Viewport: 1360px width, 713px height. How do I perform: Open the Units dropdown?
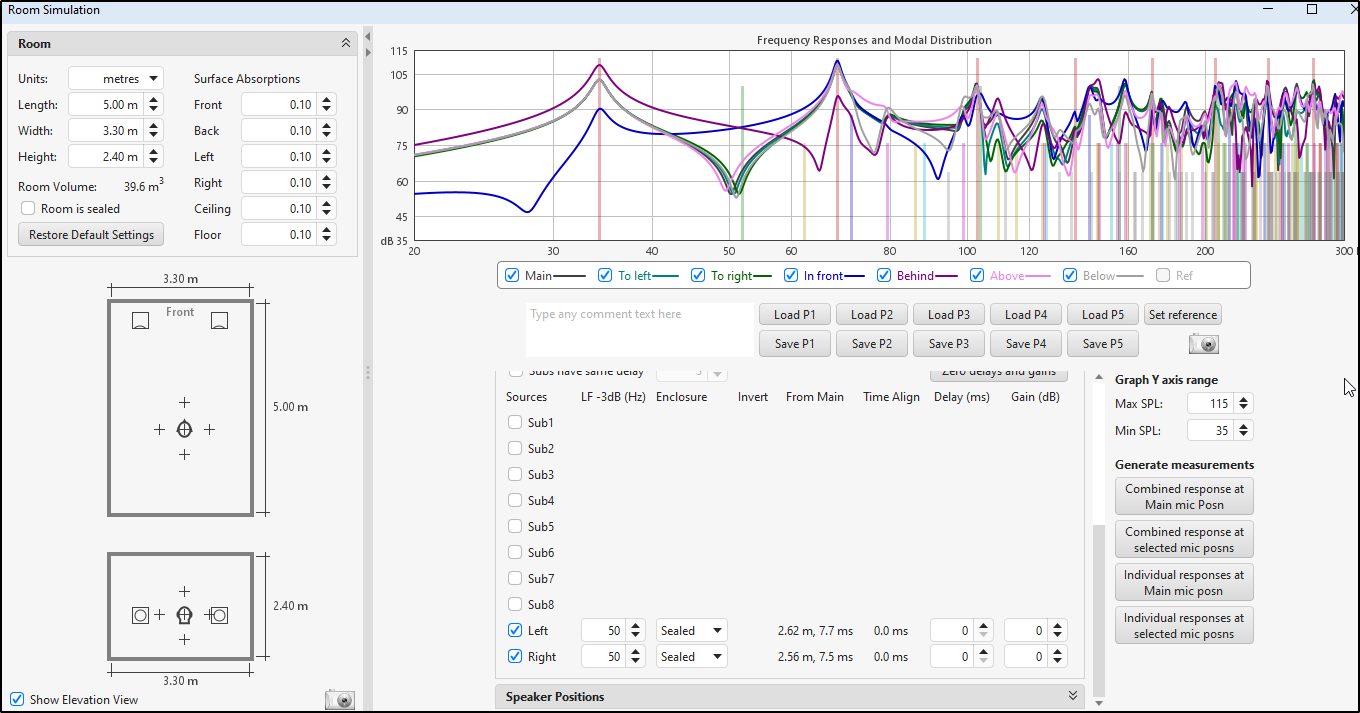(x=115, y=78)
